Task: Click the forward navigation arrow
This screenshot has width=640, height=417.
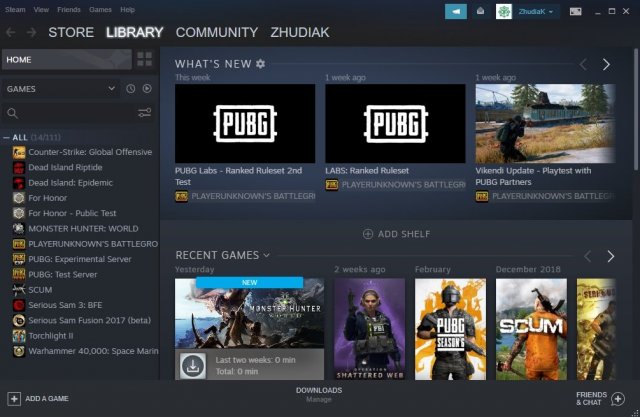Action: click(31, 32)
